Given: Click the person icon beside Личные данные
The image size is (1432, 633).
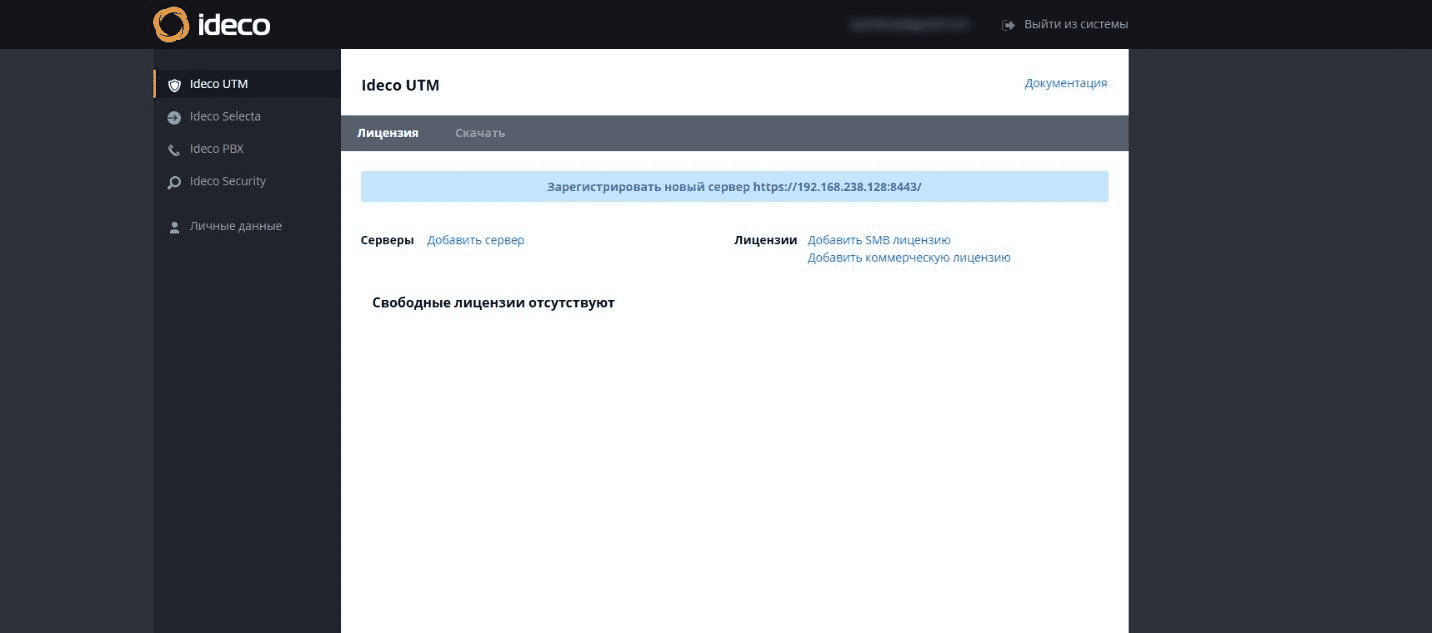Looking at the screenshot, I should 174,227.
